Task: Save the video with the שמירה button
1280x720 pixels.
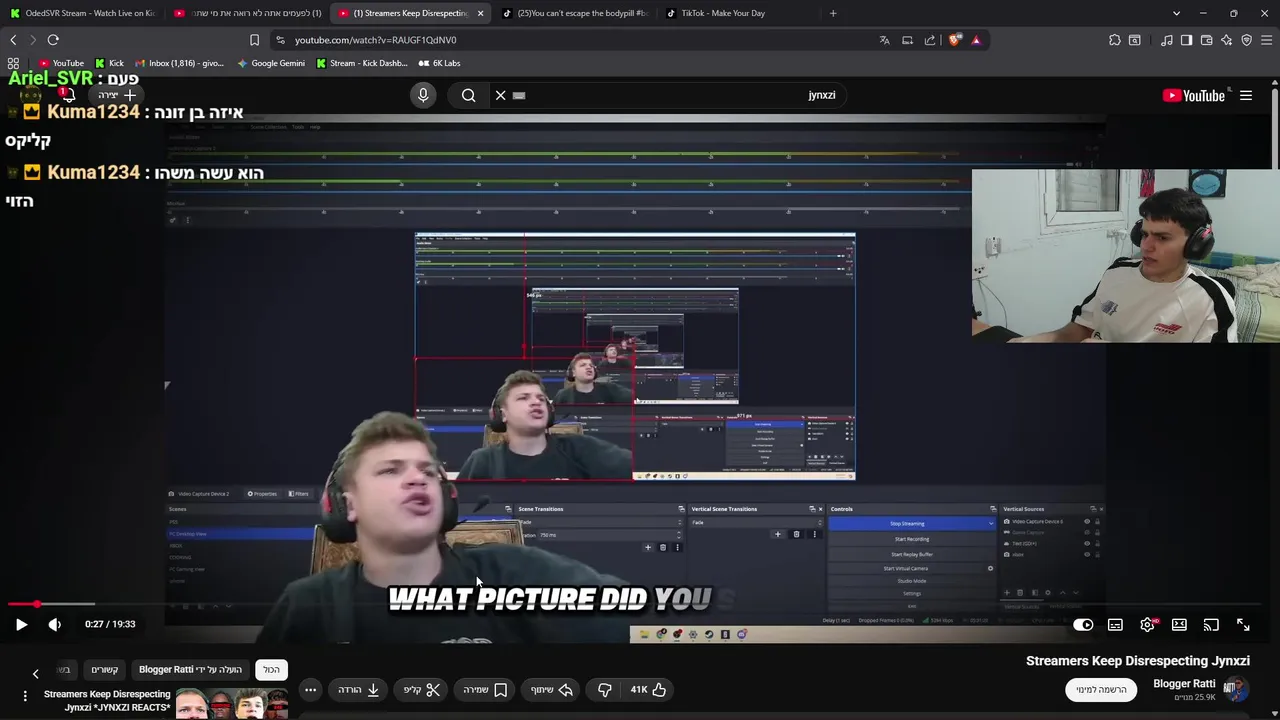Action: click(x=485, y=689)
